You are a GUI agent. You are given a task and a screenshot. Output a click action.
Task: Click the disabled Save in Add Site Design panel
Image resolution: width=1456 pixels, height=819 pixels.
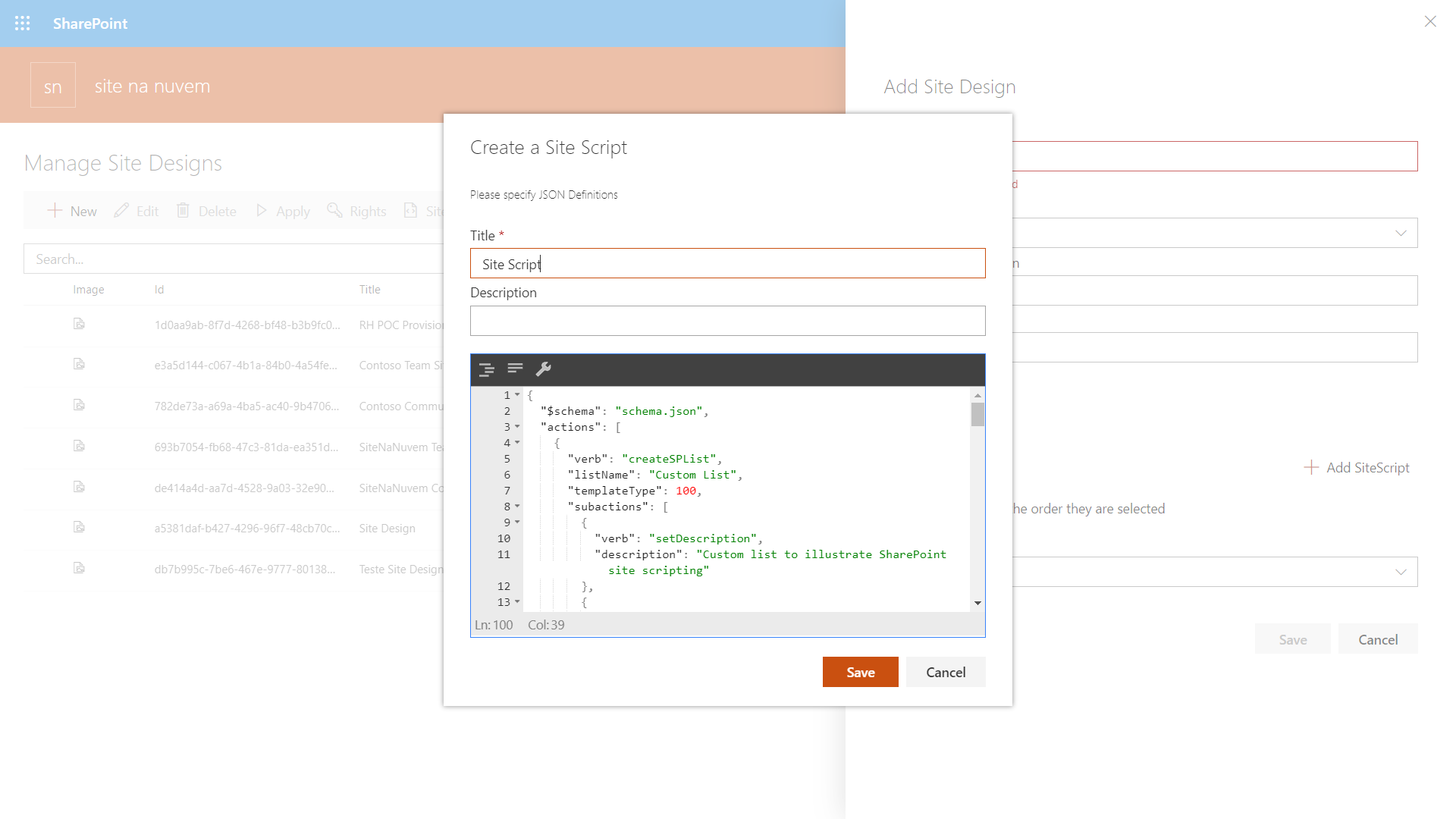pyautogui.click(x=1293, y=639)
